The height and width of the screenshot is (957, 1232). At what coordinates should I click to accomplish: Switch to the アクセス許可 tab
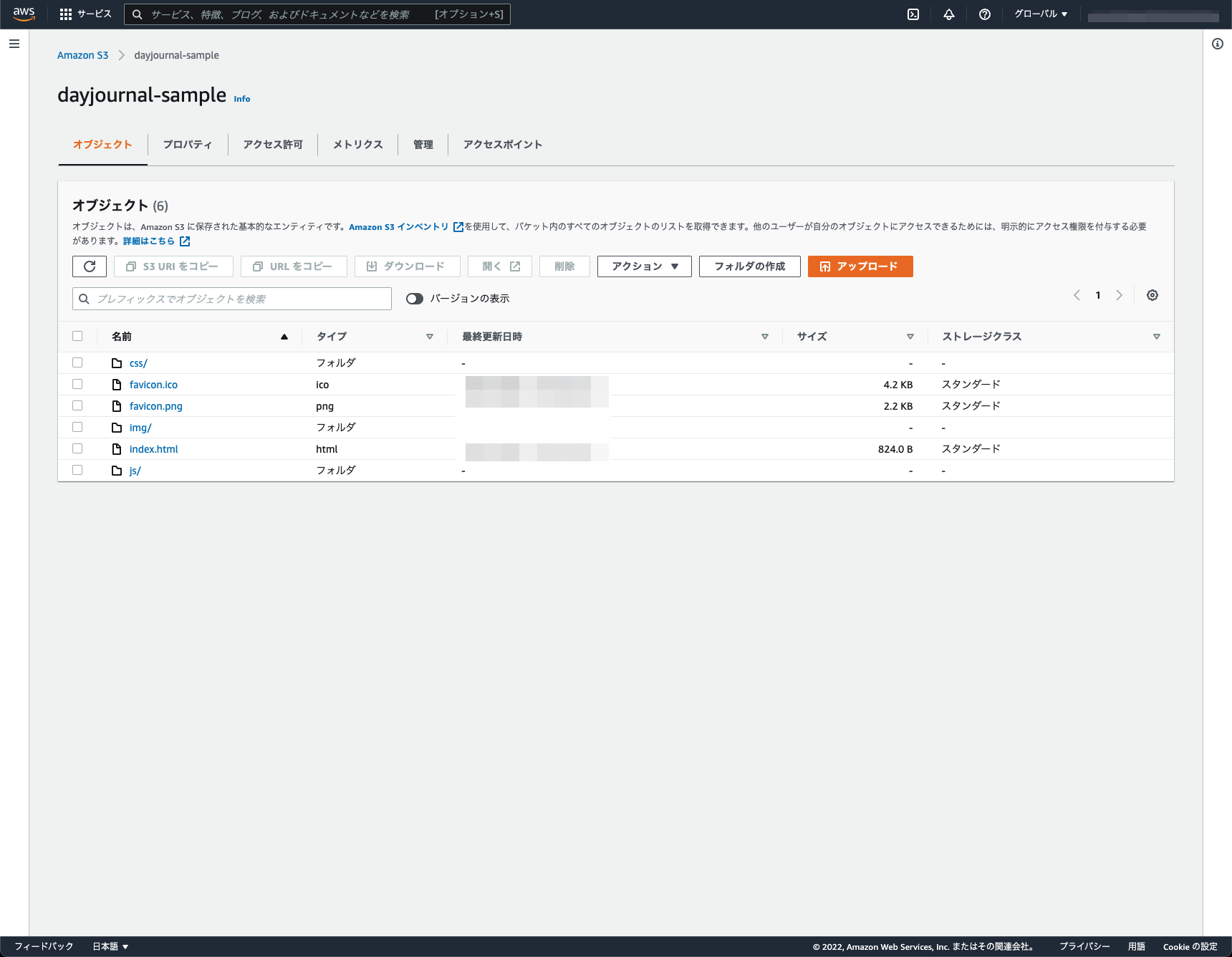click(x=273, y=145)
